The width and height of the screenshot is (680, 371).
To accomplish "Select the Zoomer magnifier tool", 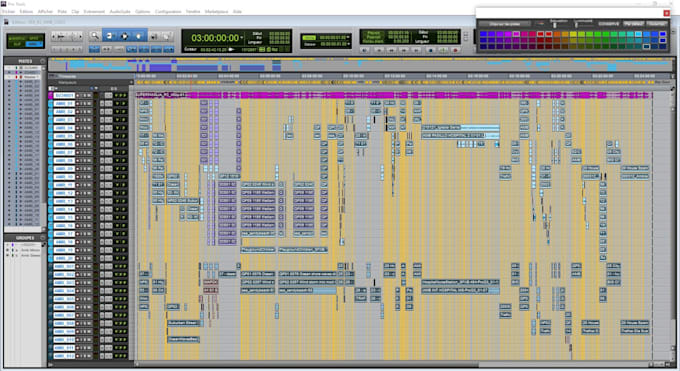I will point(95,36).
